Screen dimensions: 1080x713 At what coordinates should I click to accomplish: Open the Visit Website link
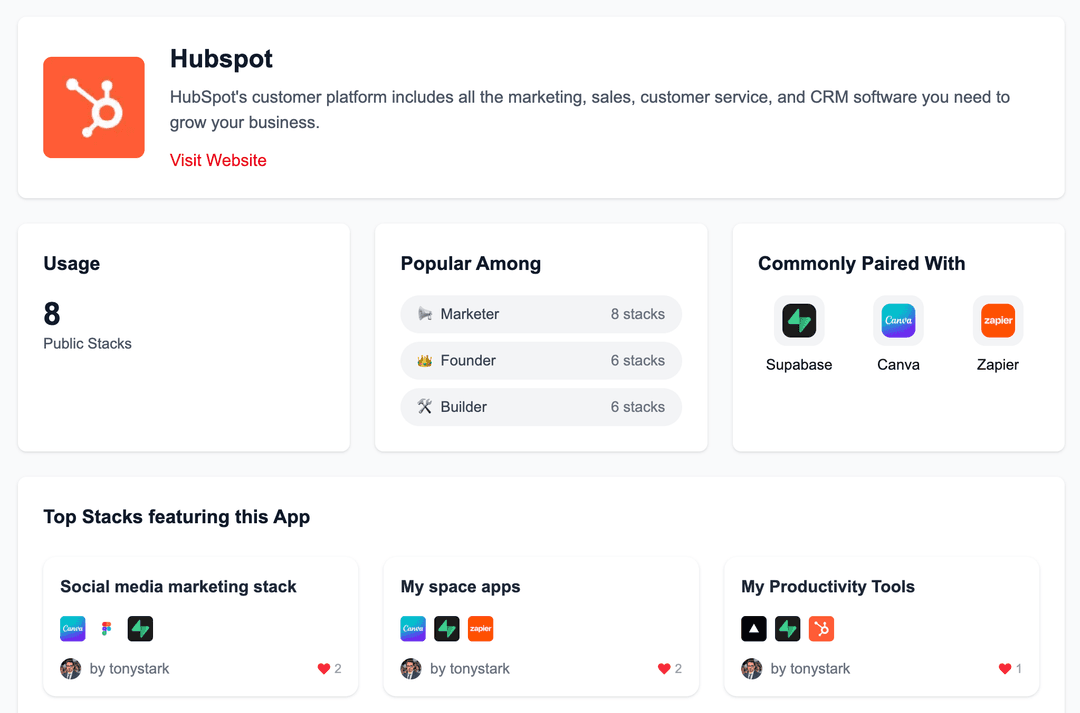click(x=218, y=160)
